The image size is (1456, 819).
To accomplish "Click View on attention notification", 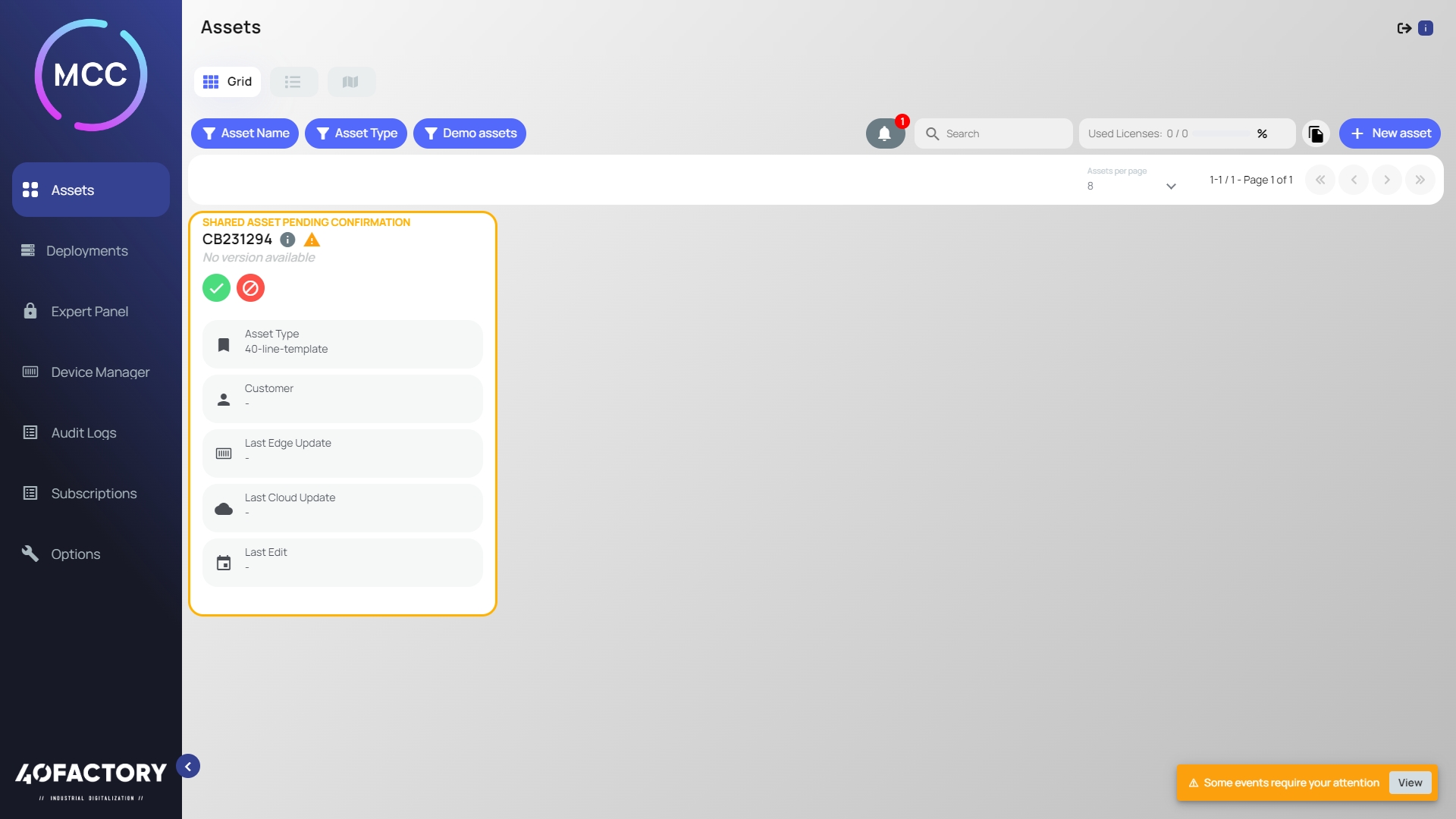I will (x=1410, y=783).
